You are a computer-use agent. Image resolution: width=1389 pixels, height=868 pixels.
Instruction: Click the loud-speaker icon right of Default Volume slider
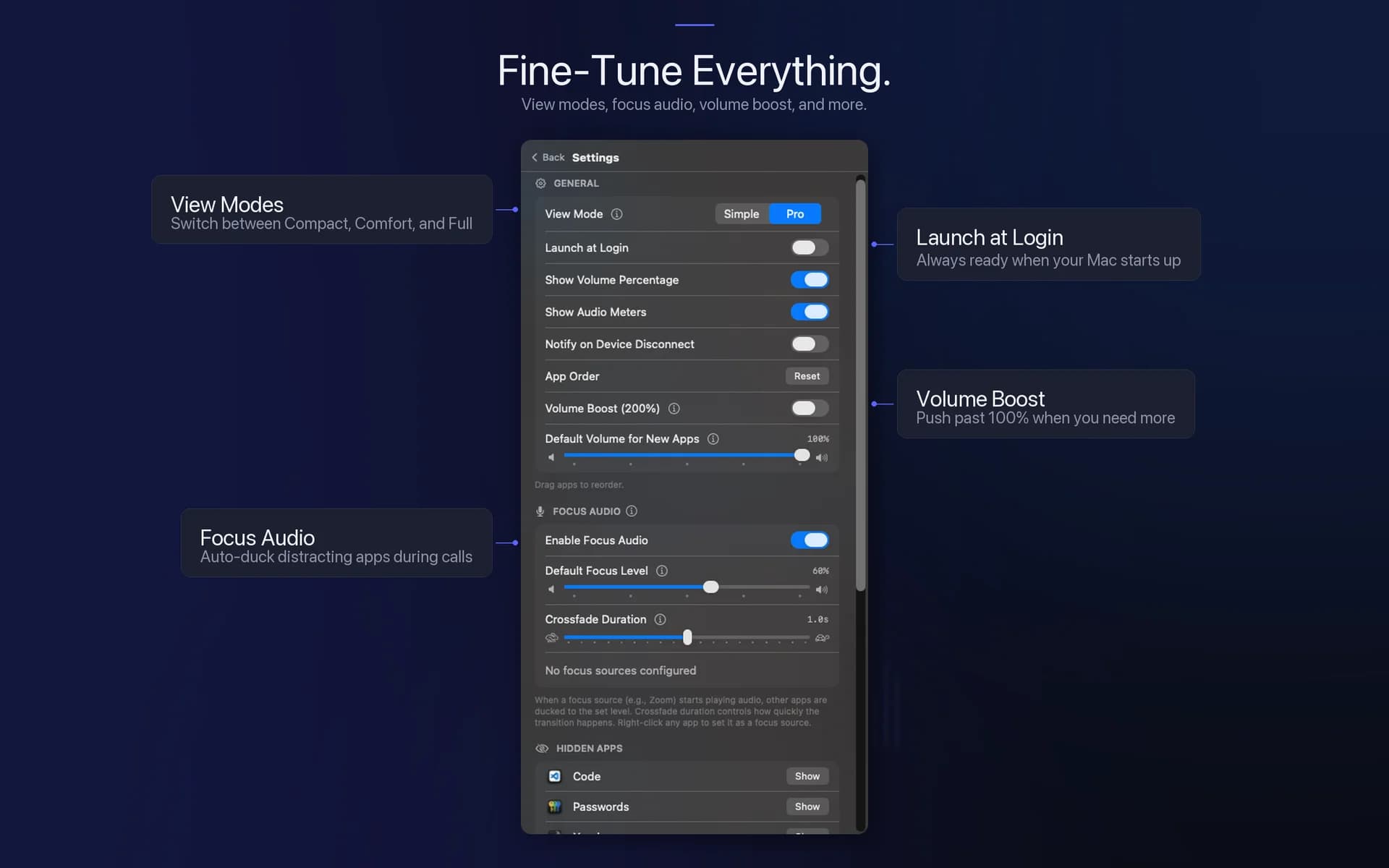coord(821,457)
